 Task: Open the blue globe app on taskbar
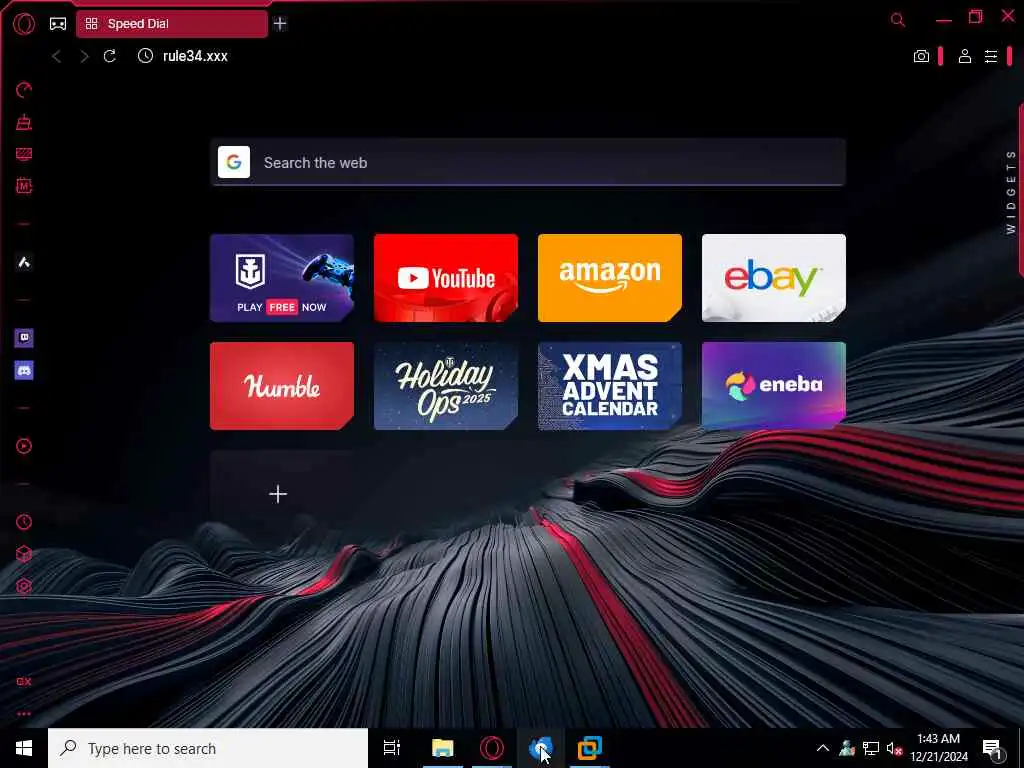tap(541, 748)
